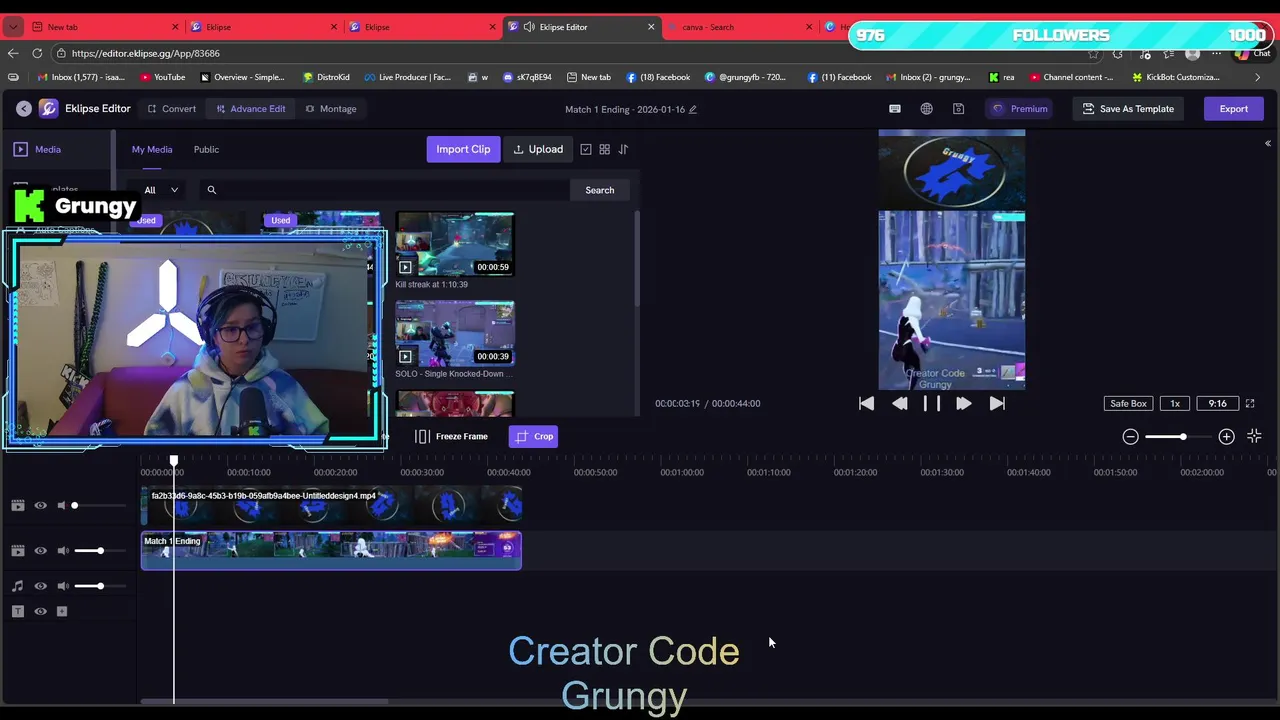Hide the Match 1 Ending track
Image resolution: width=1280 pixels, height=720 pixels.
click(40, 550)
